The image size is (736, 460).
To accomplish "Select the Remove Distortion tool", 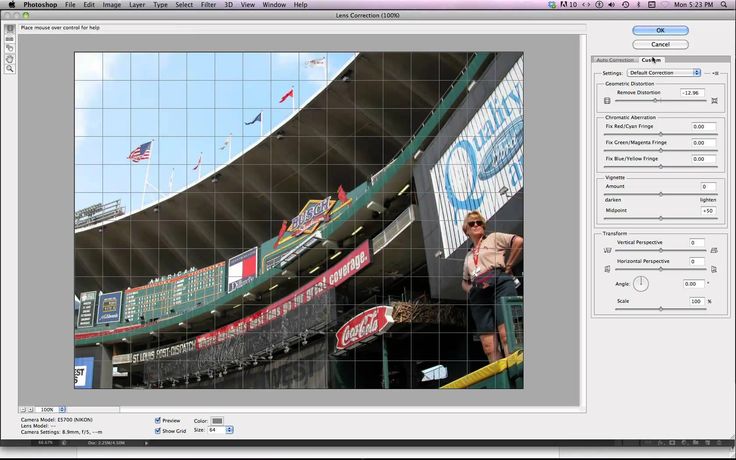I will click(9, 29).
